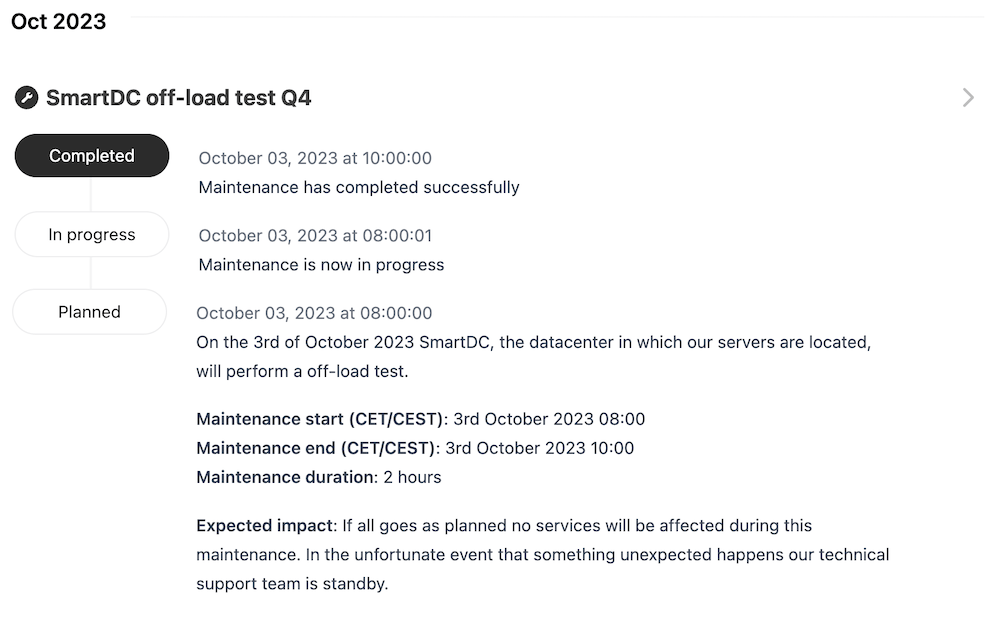This screenshot has width=1000, height=621.
Task: Click "Maintenance is now in progress" message
Action: pyautogui.click(x=321, y=265)
